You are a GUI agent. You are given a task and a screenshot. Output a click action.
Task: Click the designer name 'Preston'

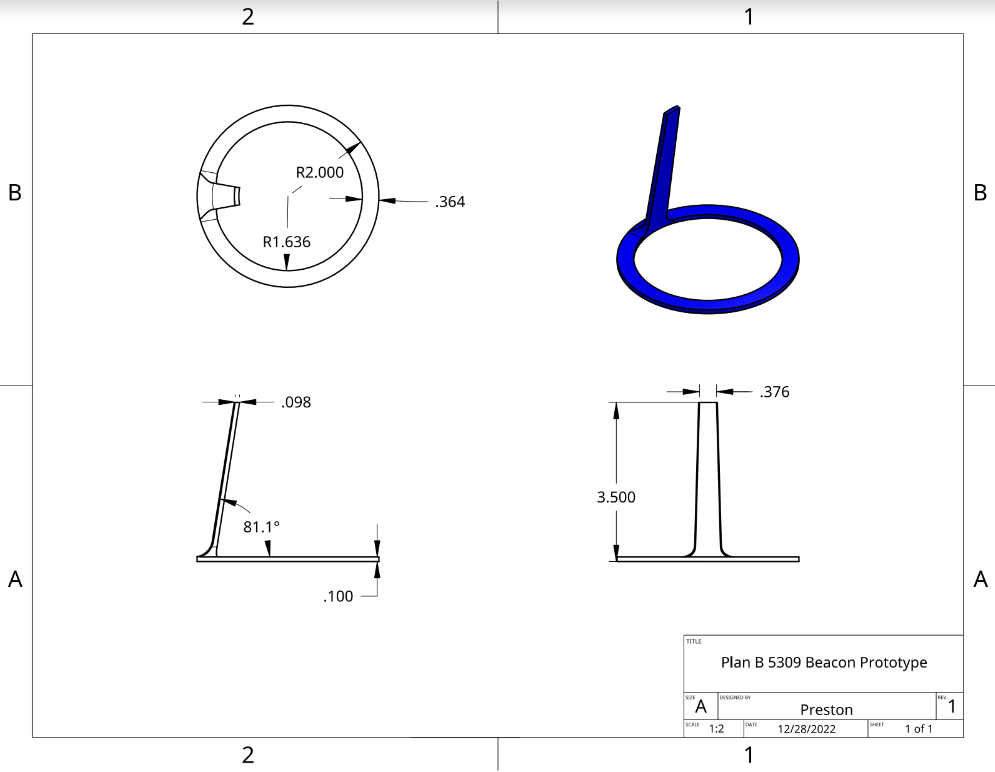[826, 709]
